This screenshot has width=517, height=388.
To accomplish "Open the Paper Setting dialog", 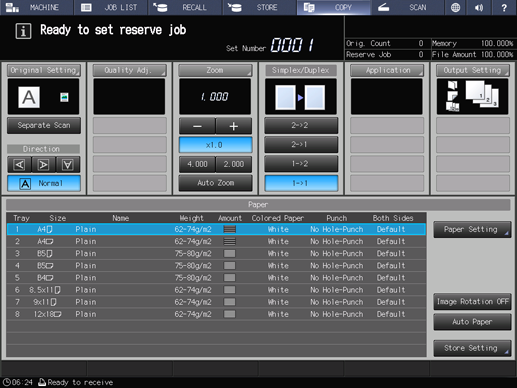I will point(472,229).
